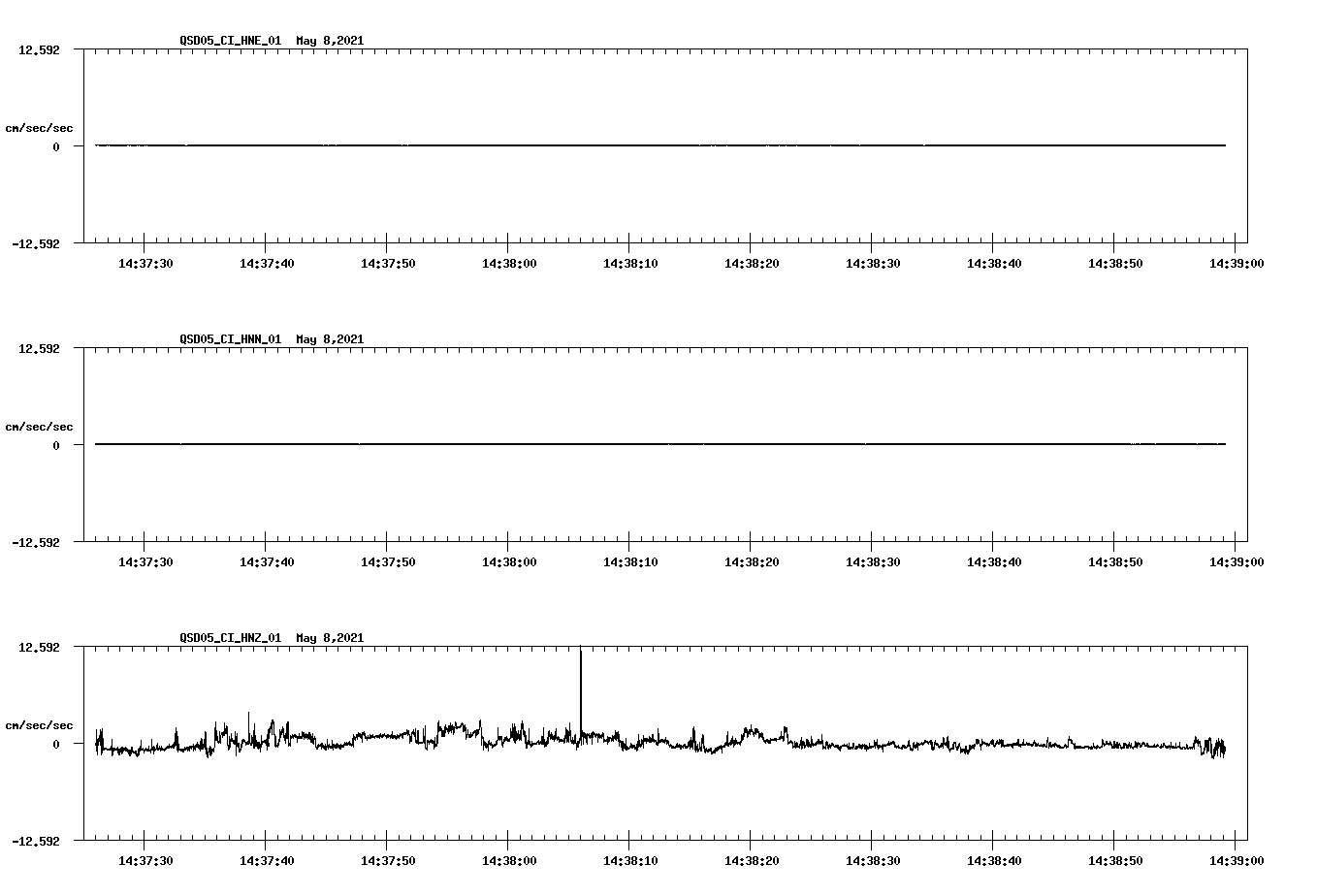Image resolution: width=1317 pixels, height=896 pixels.
Task: Click the zero amplitude label on the HNN plot
Action: [x=58, y=444]
